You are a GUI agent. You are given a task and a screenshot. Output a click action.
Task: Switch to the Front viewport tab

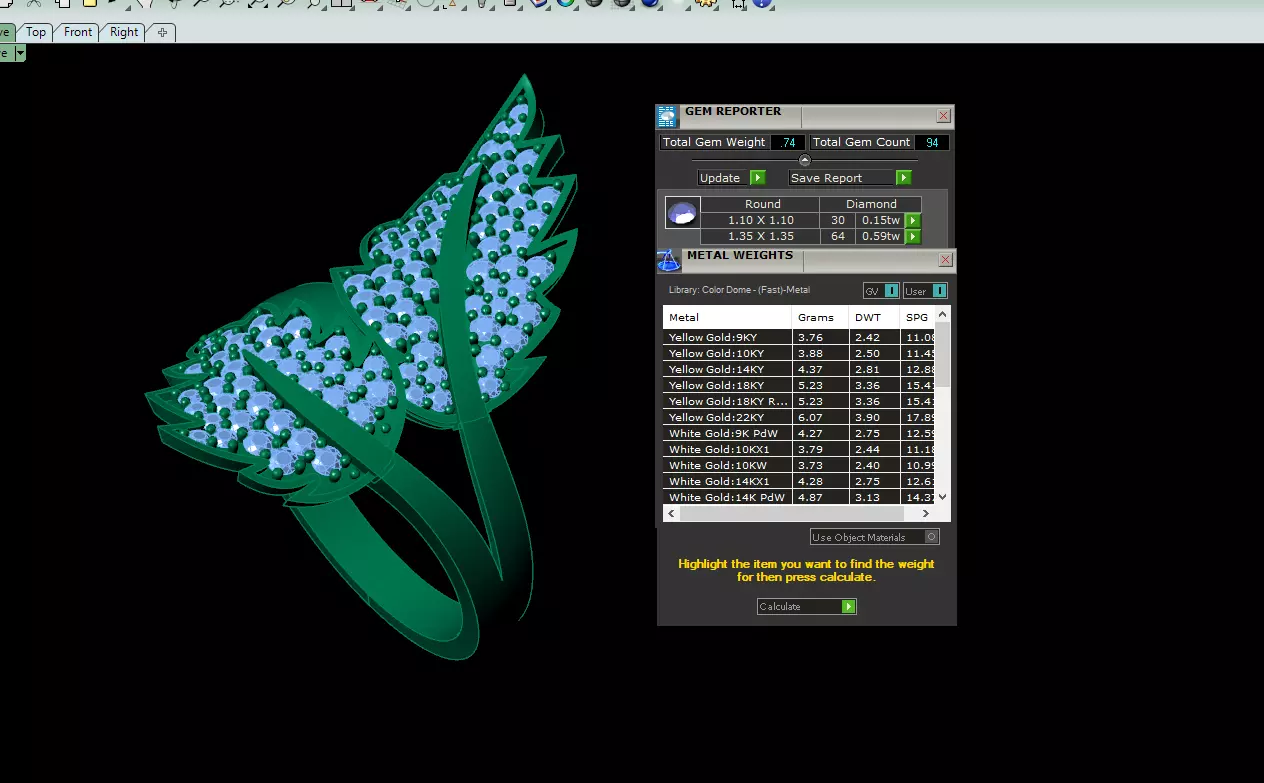tap(78, 32)
